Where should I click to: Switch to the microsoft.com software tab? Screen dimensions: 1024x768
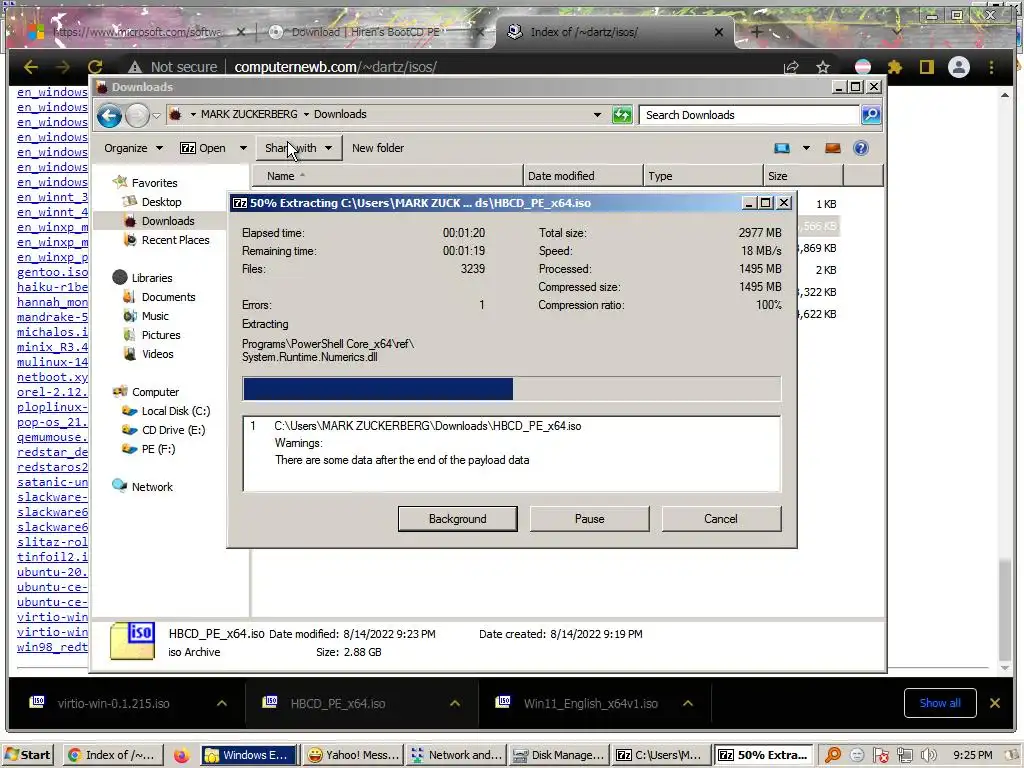pos(137,31)
